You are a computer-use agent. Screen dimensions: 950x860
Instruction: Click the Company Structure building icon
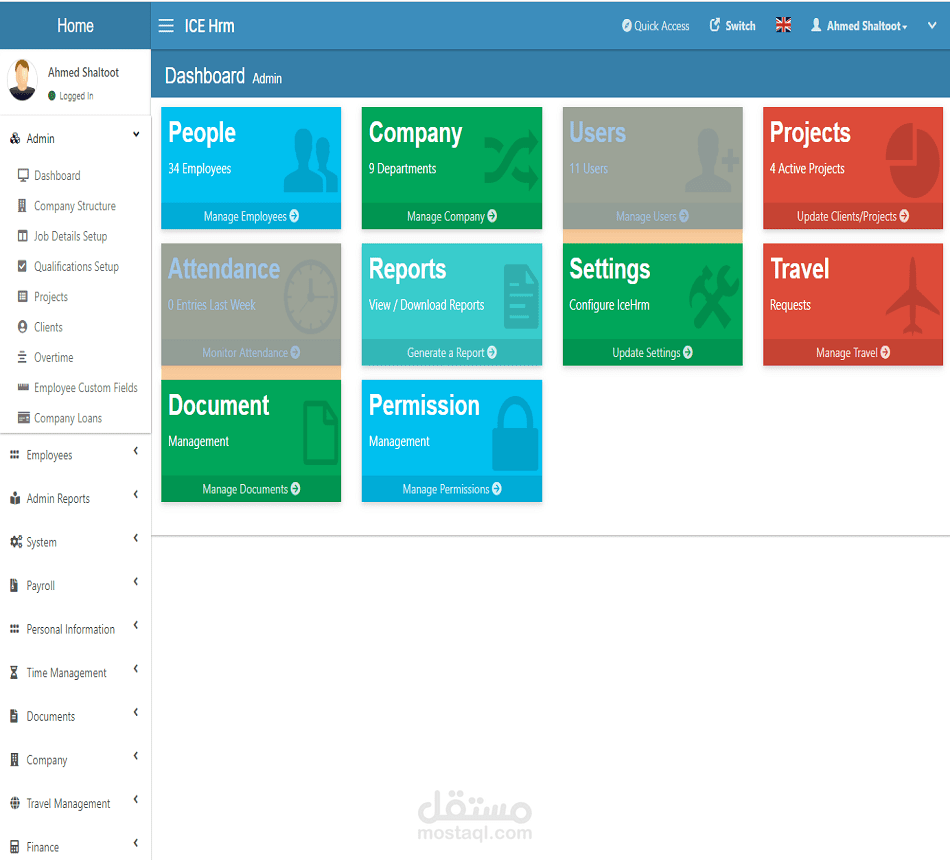(22, 205)
